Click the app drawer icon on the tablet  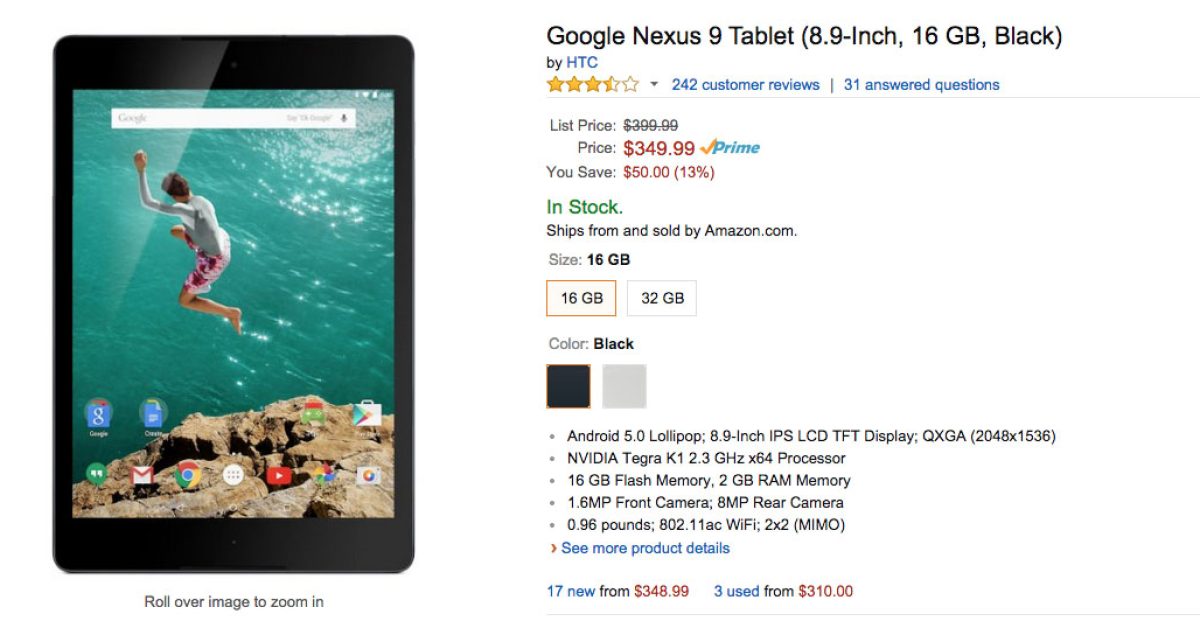[x=233, y=476]
